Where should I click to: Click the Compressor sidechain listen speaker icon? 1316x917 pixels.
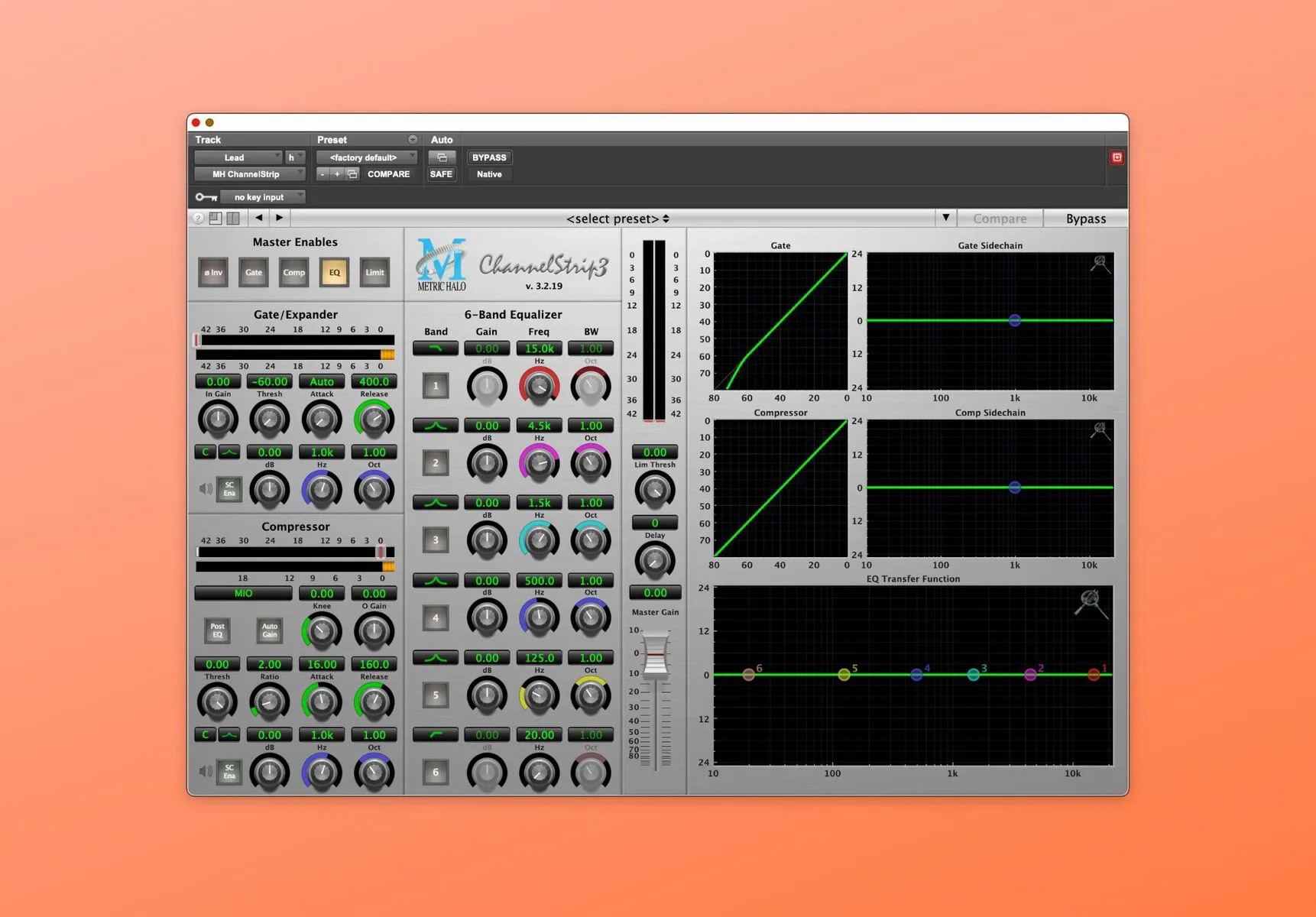pos(206,771)
